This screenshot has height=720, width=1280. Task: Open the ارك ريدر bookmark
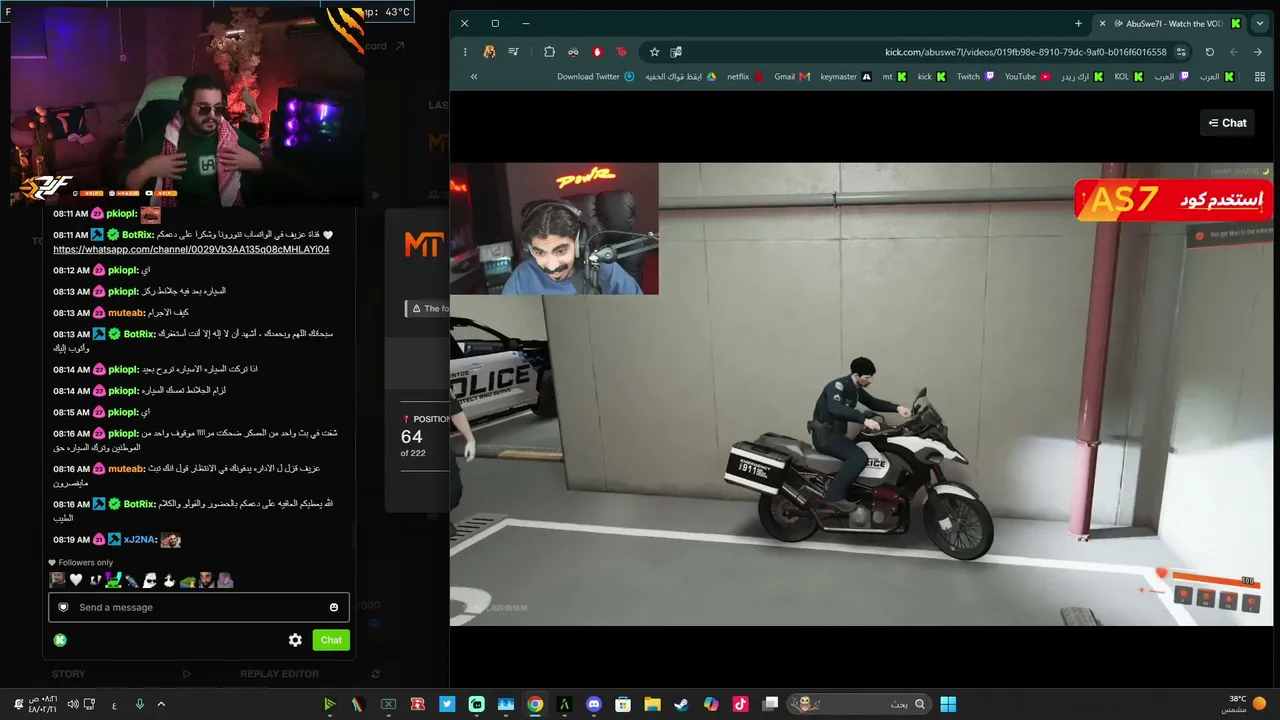click(1083, 77)
